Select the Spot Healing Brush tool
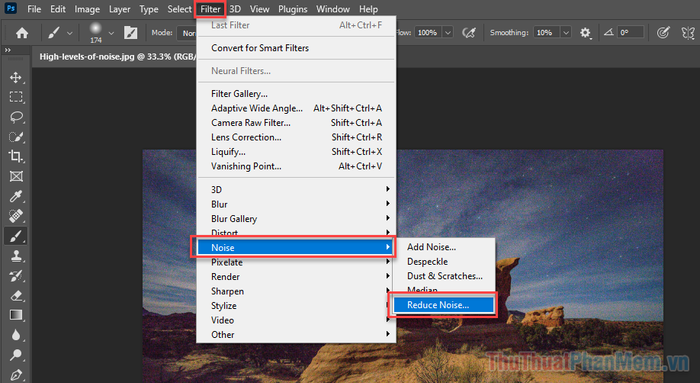700x383 pixels. point(16,216)
